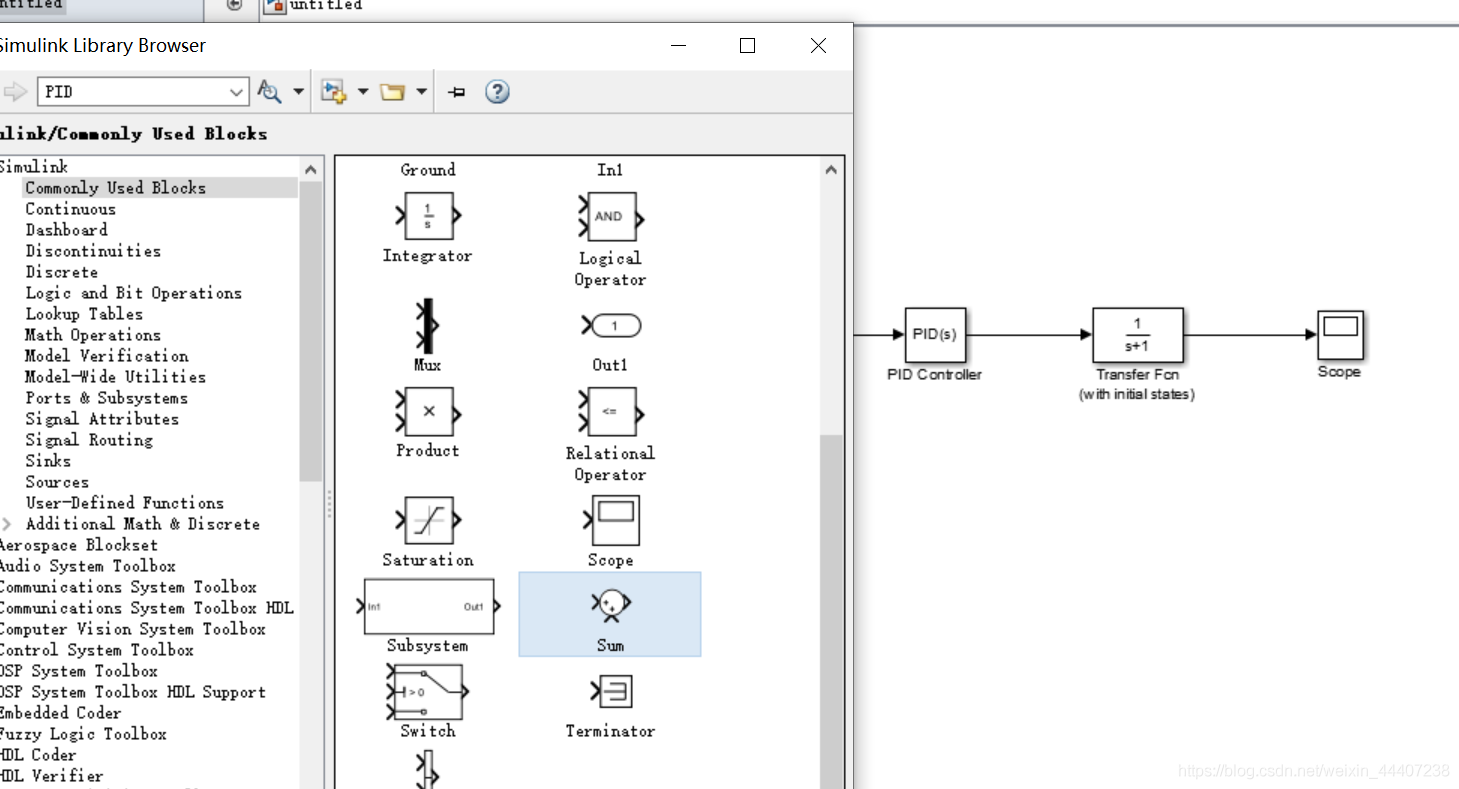Select Dashboard library in tree
Image resolution: width=1459 pixels, height=789 pixels.
66,230
